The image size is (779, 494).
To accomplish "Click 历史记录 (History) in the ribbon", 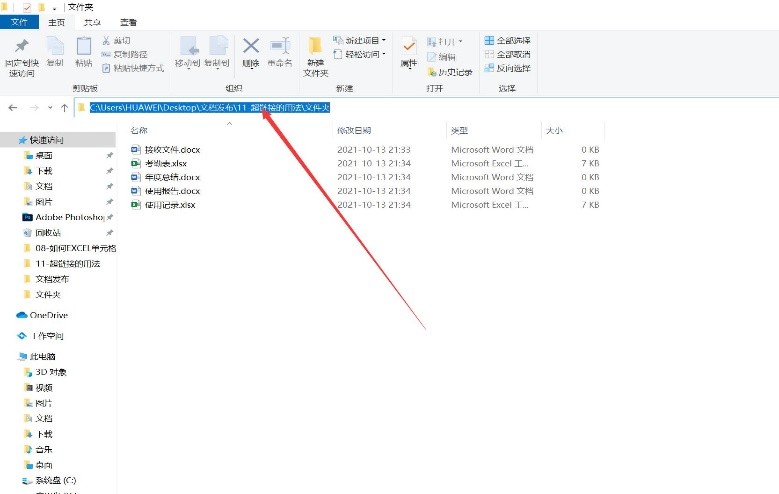I will tap(450, 72).
